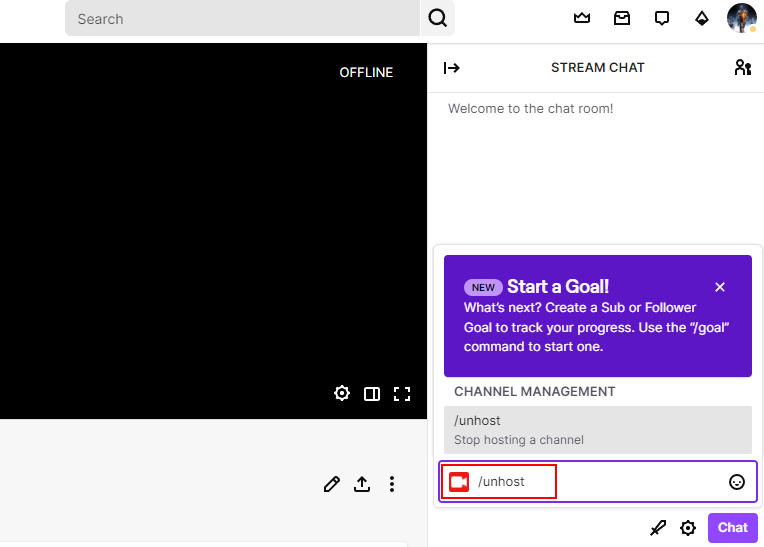Viewport: 764px width, 547px height.
Task: Click the NEW badge on goal banner
Action: point(483,287)
